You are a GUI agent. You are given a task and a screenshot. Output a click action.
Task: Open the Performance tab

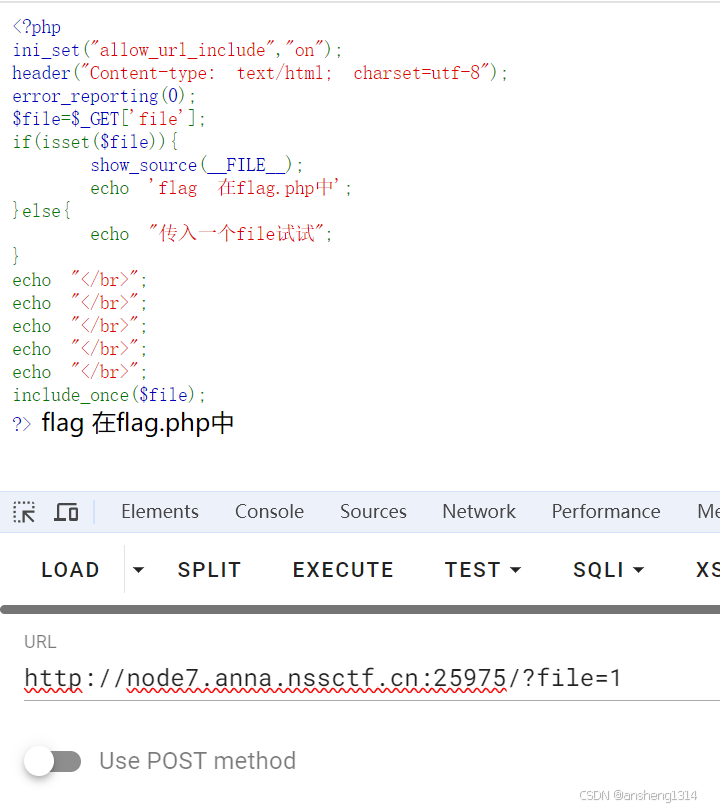coord(606,512)
